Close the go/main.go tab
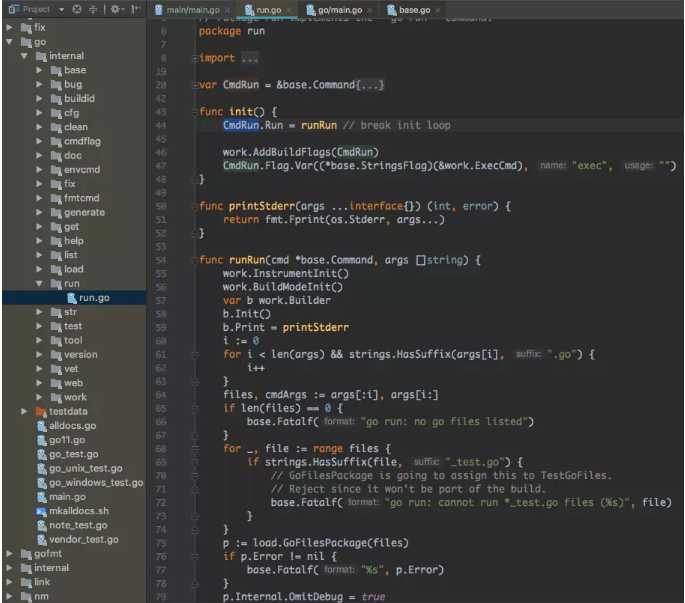This screenshot has width=685, height=603. point(370,10)
